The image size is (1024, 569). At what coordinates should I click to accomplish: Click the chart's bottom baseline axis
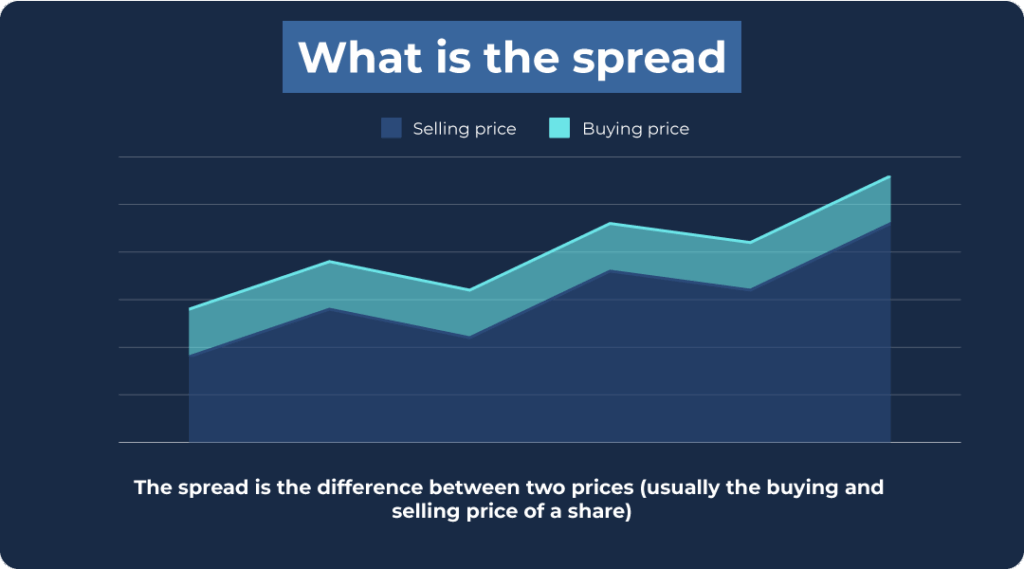[x=540, y=442]
